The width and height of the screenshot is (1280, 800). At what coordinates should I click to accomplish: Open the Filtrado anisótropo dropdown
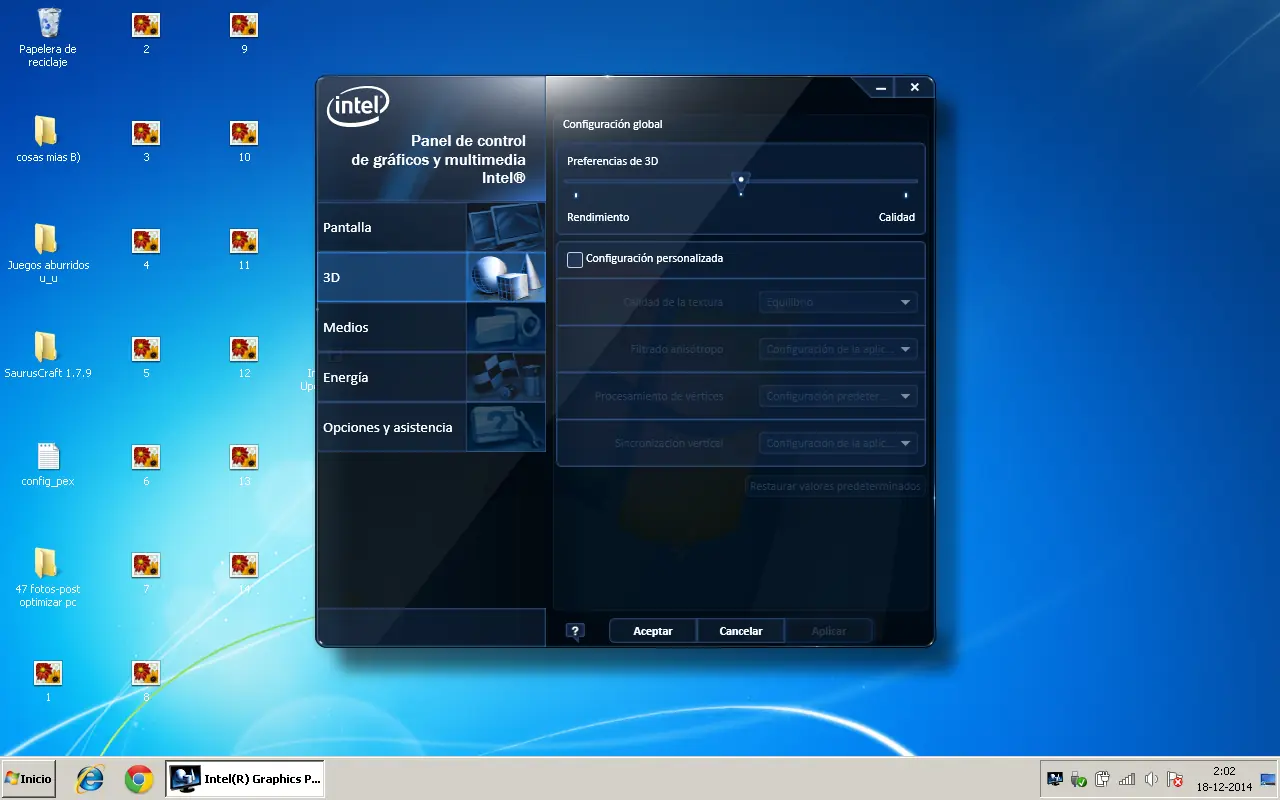tap(838, 349)
